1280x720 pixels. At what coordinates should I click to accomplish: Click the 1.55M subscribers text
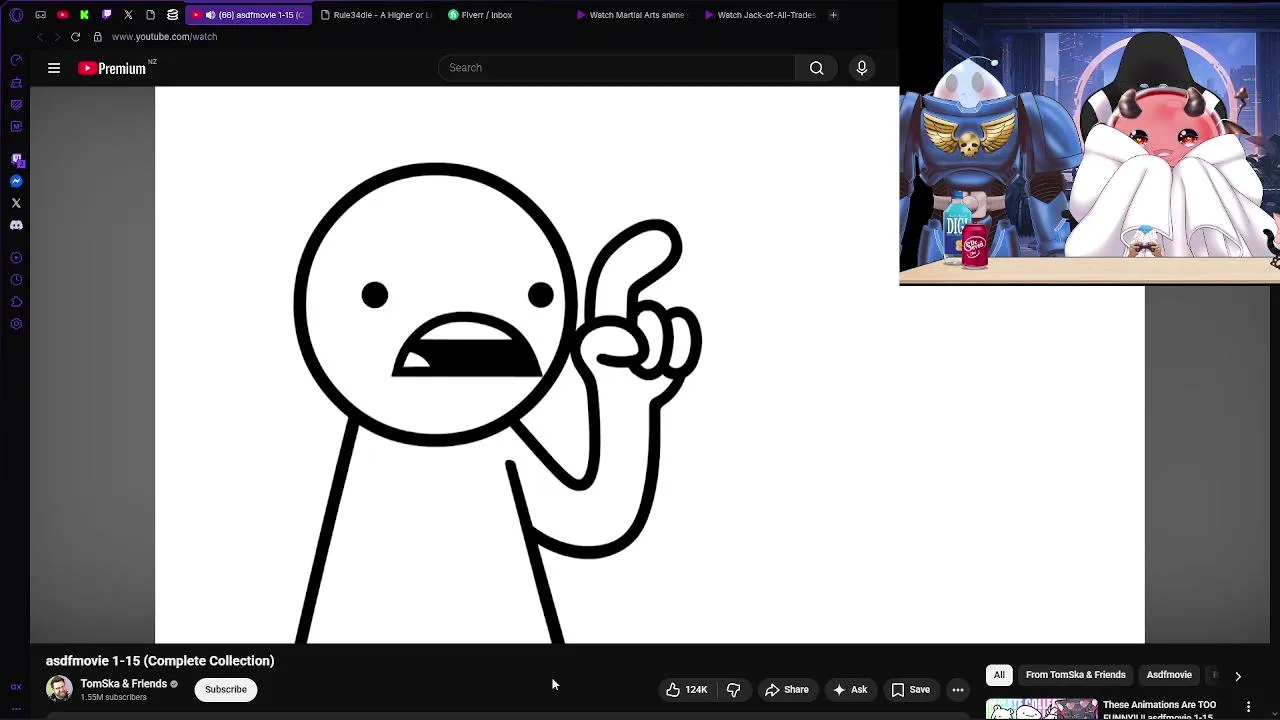pyautogui.click(x=113, y=697)
